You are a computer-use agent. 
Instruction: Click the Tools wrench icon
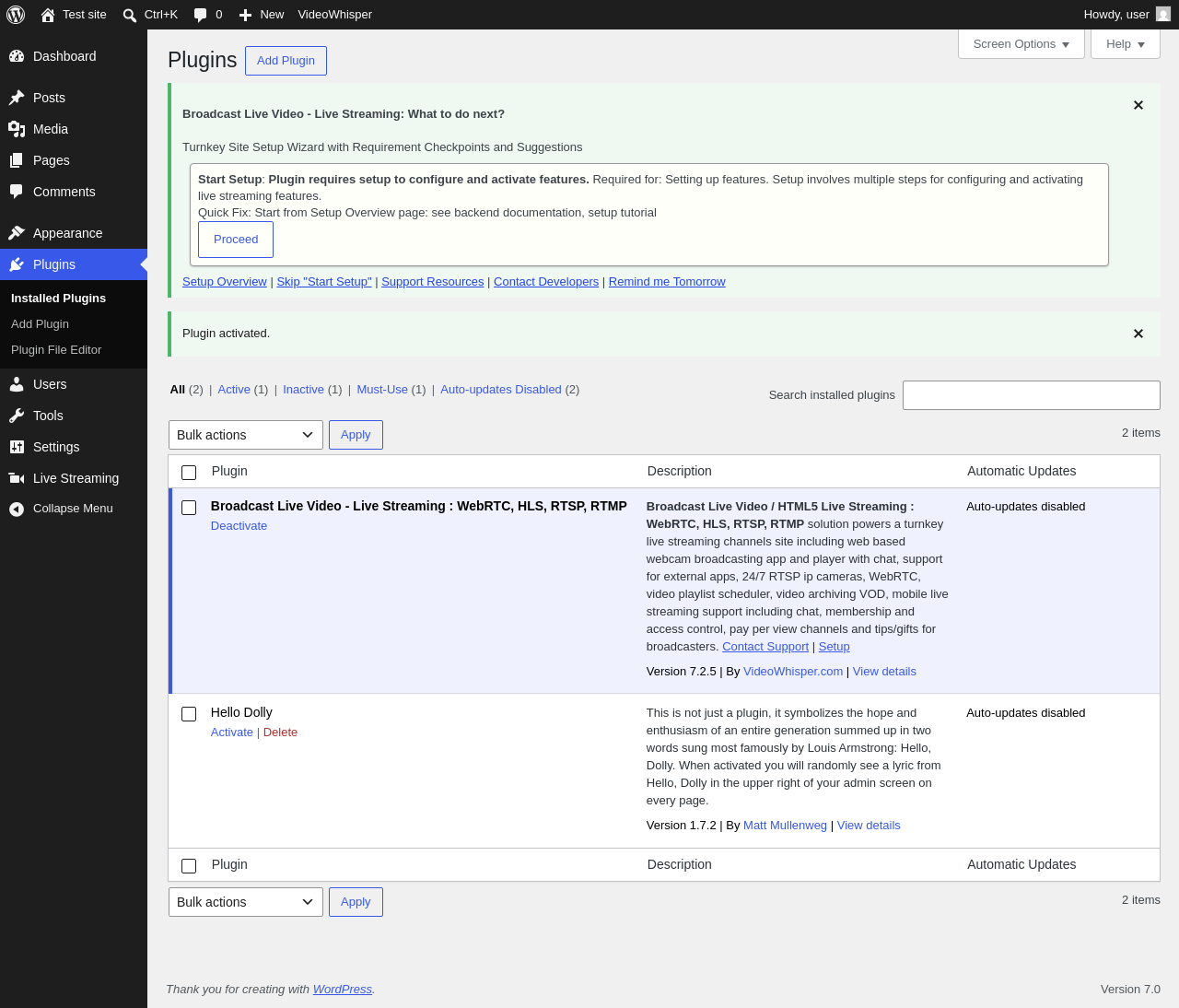pyautogui.click(x=17, y=416)
